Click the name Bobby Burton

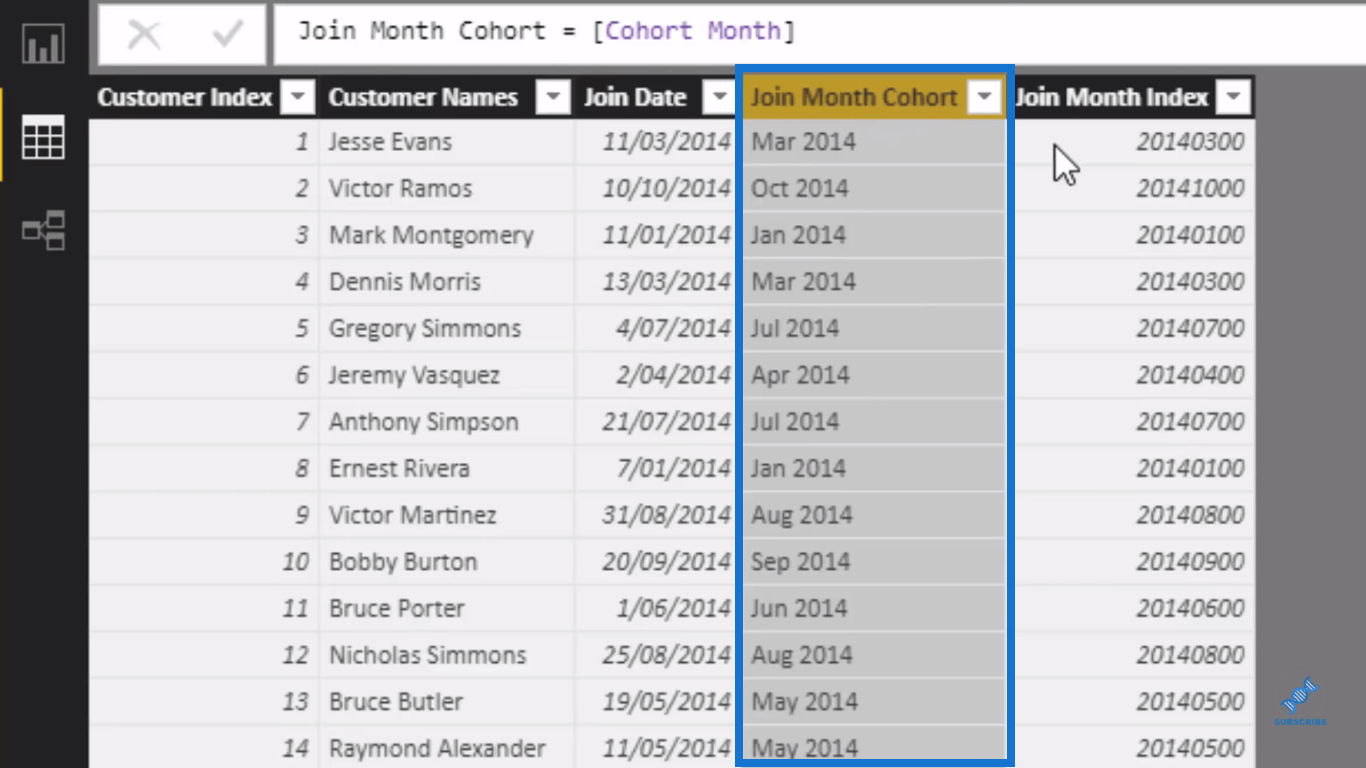403,562
